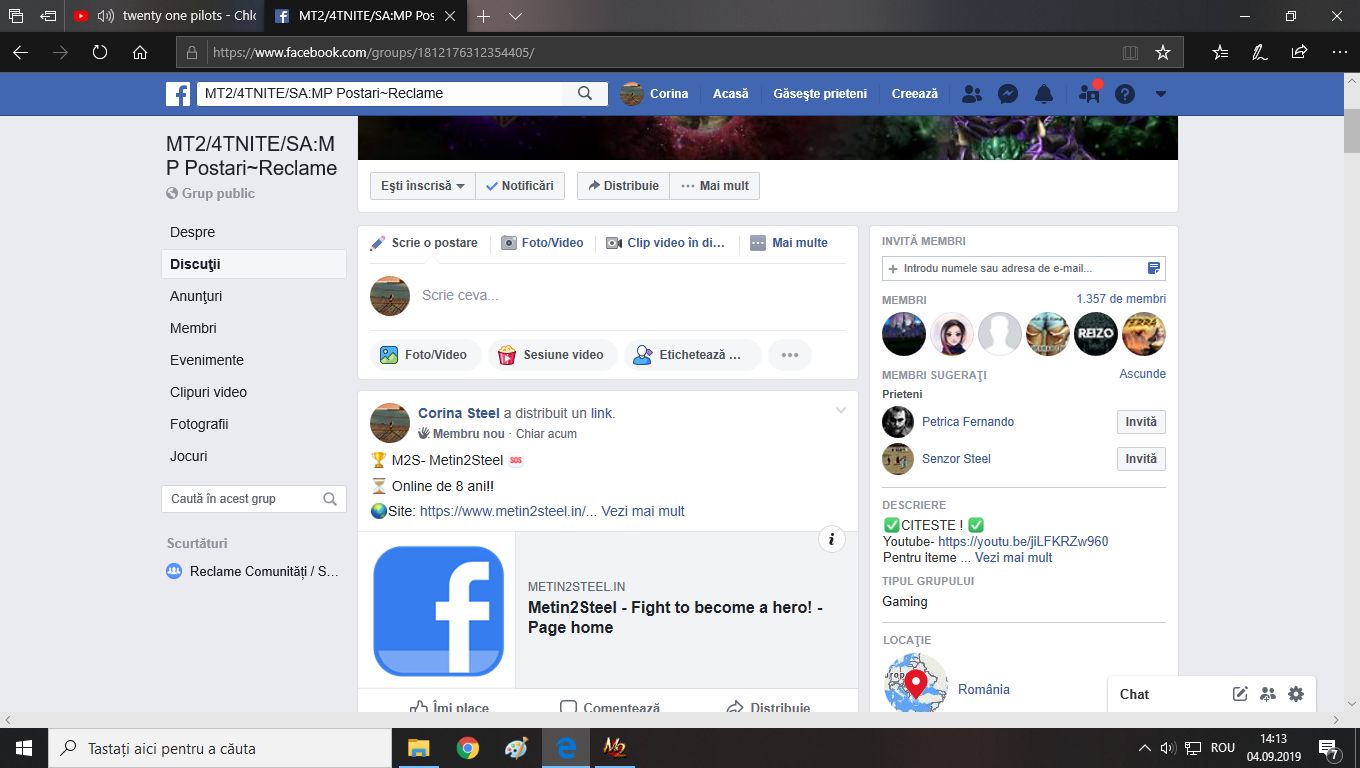Image resolution: width=1360 pixels, height=768 pixels.
Task: Create a new group chat icon
Action: point(1268,694)
